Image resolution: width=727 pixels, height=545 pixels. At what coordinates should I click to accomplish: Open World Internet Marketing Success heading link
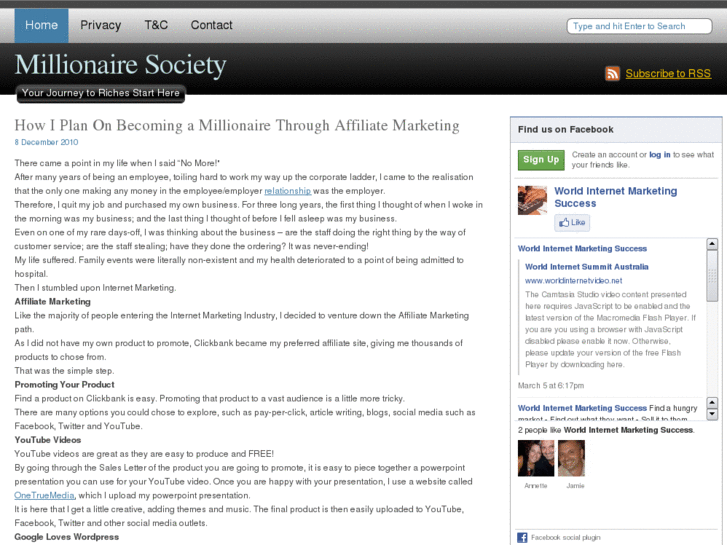pos(616,197)
